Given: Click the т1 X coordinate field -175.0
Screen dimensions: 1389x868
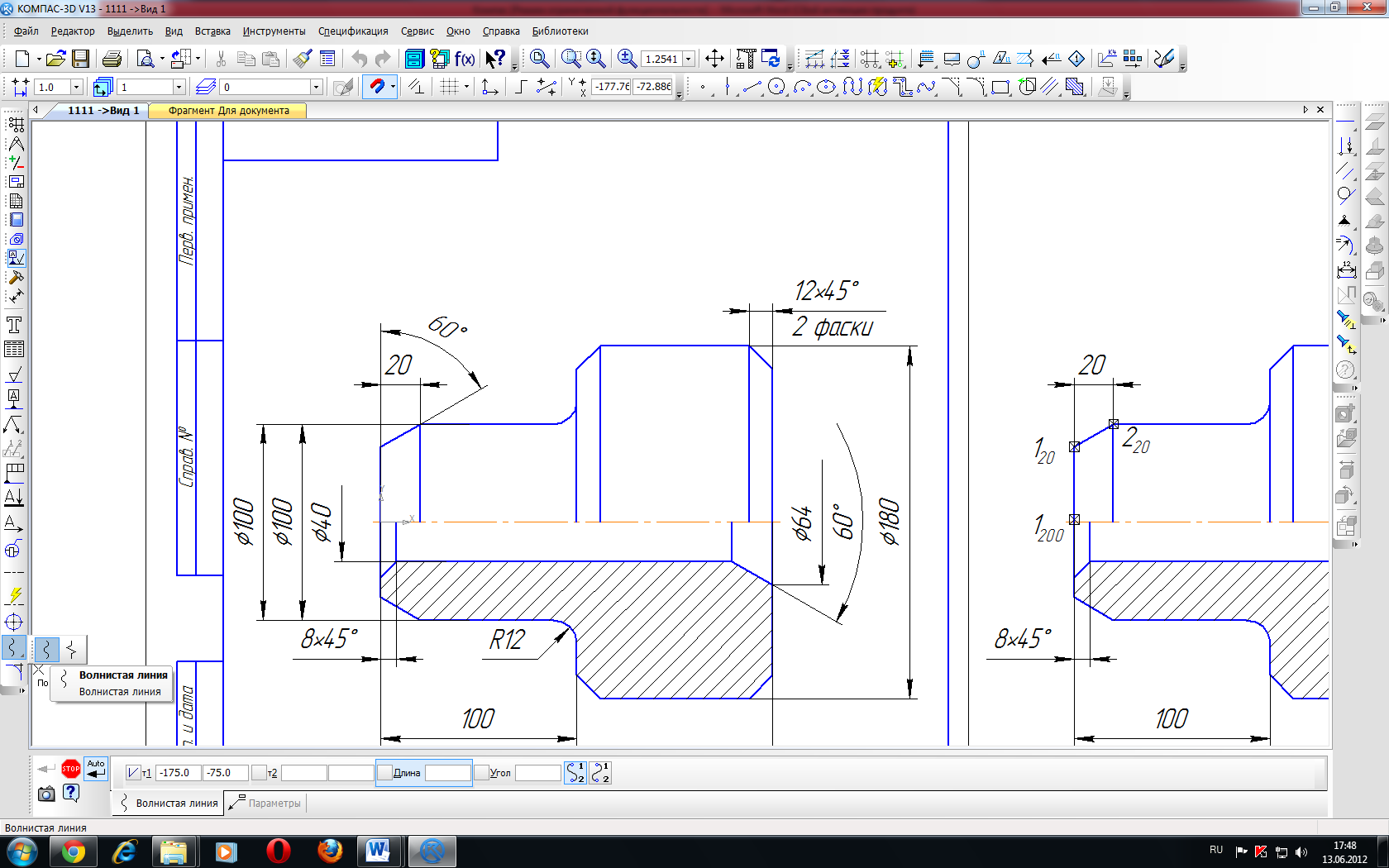Looking at the screenshot, I should point(177,773).
